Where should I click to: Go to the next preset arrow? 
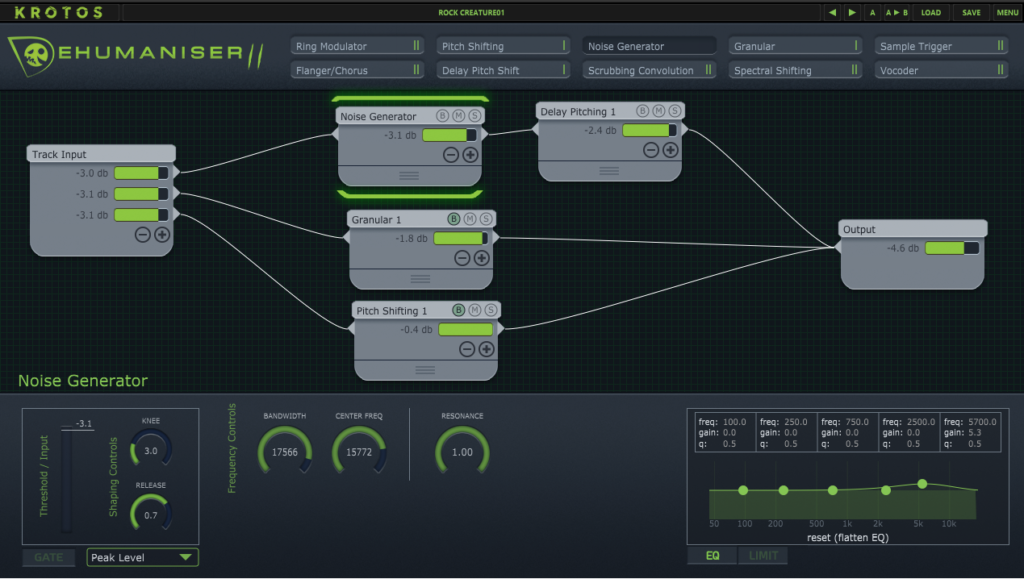[851, 13]
